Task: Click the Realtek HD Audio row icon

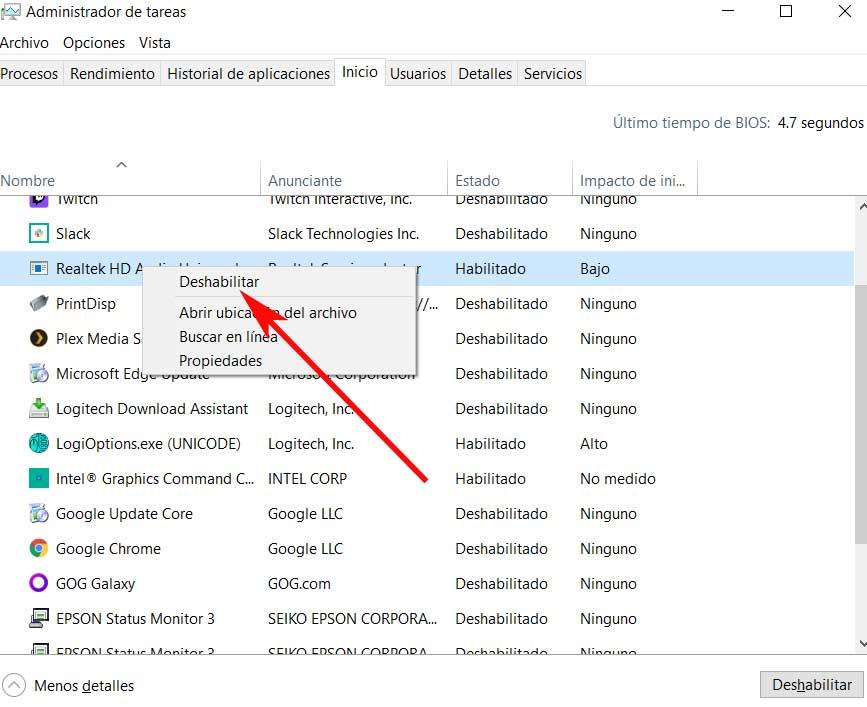Action: coord(39,269)
